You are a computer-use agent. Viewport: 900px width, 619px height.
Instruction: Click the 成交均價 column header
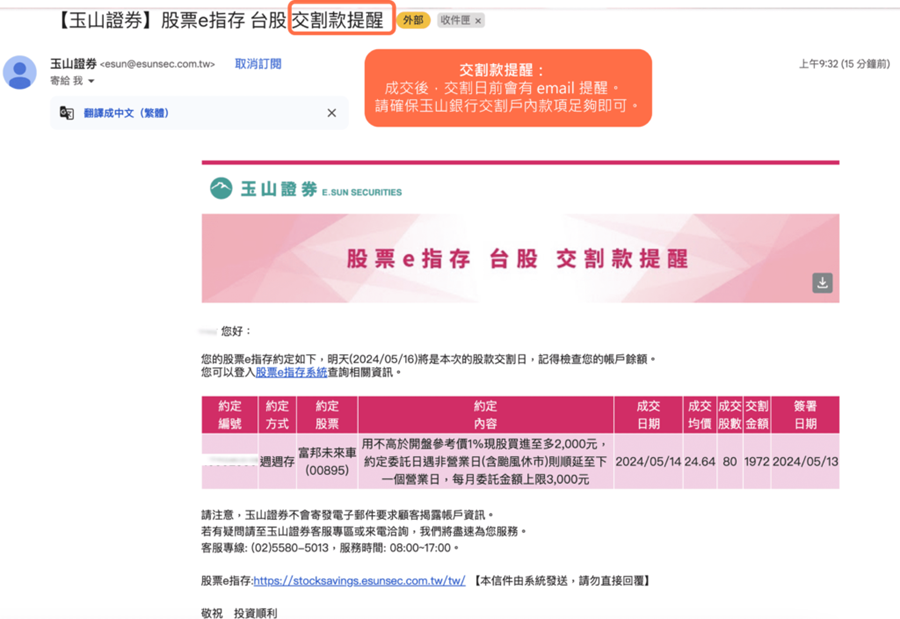coord(700,415)
